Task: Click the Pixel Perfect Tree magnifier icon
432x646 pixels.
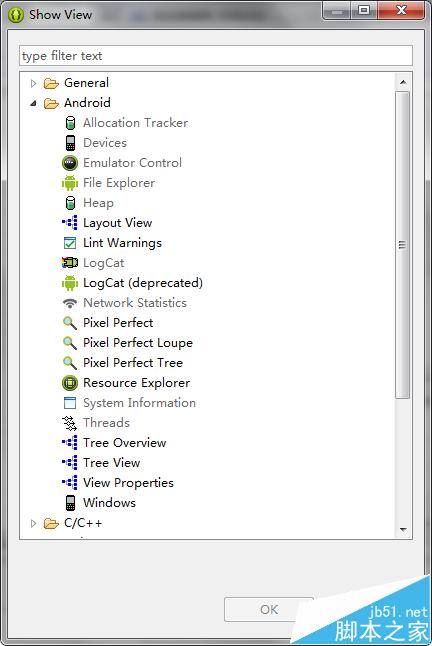Action: [x=70, y=363]
